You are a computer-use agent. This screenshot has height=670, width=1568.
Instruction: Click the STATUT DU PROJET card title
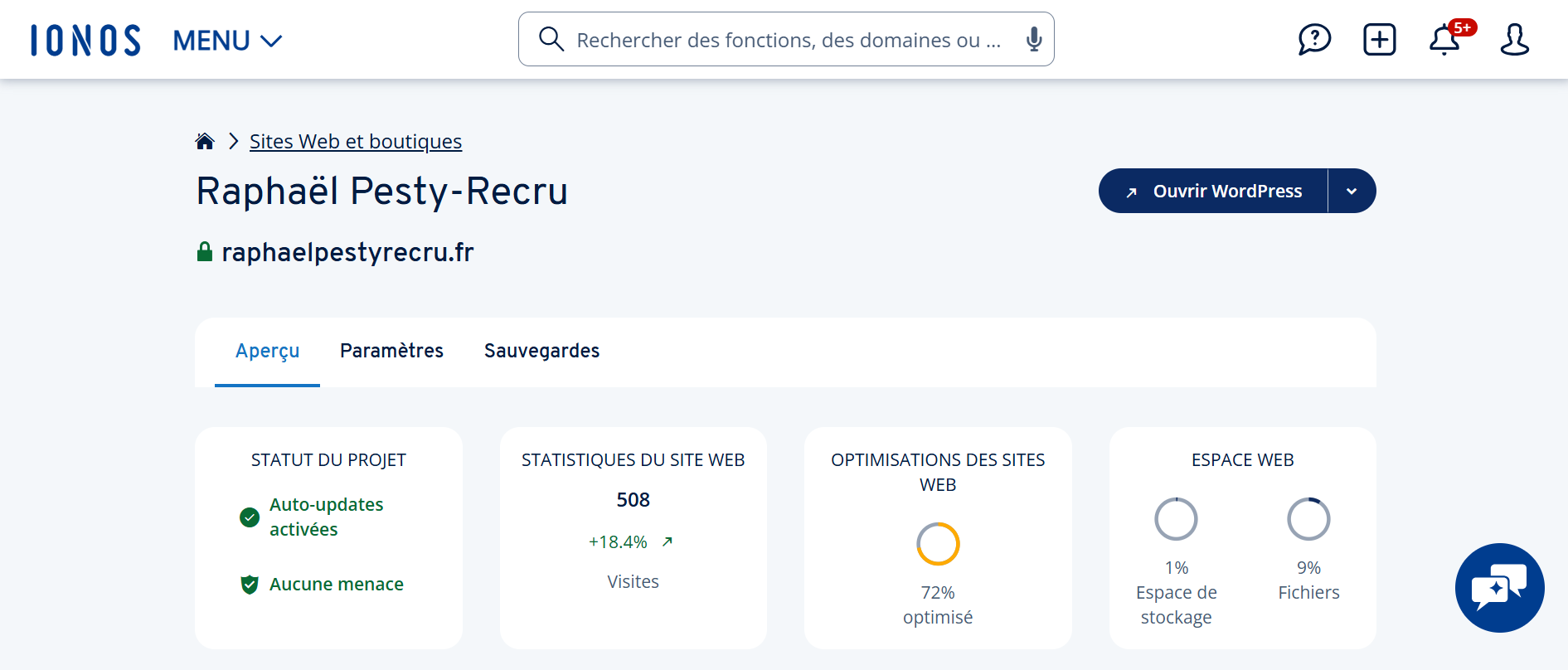328,460
